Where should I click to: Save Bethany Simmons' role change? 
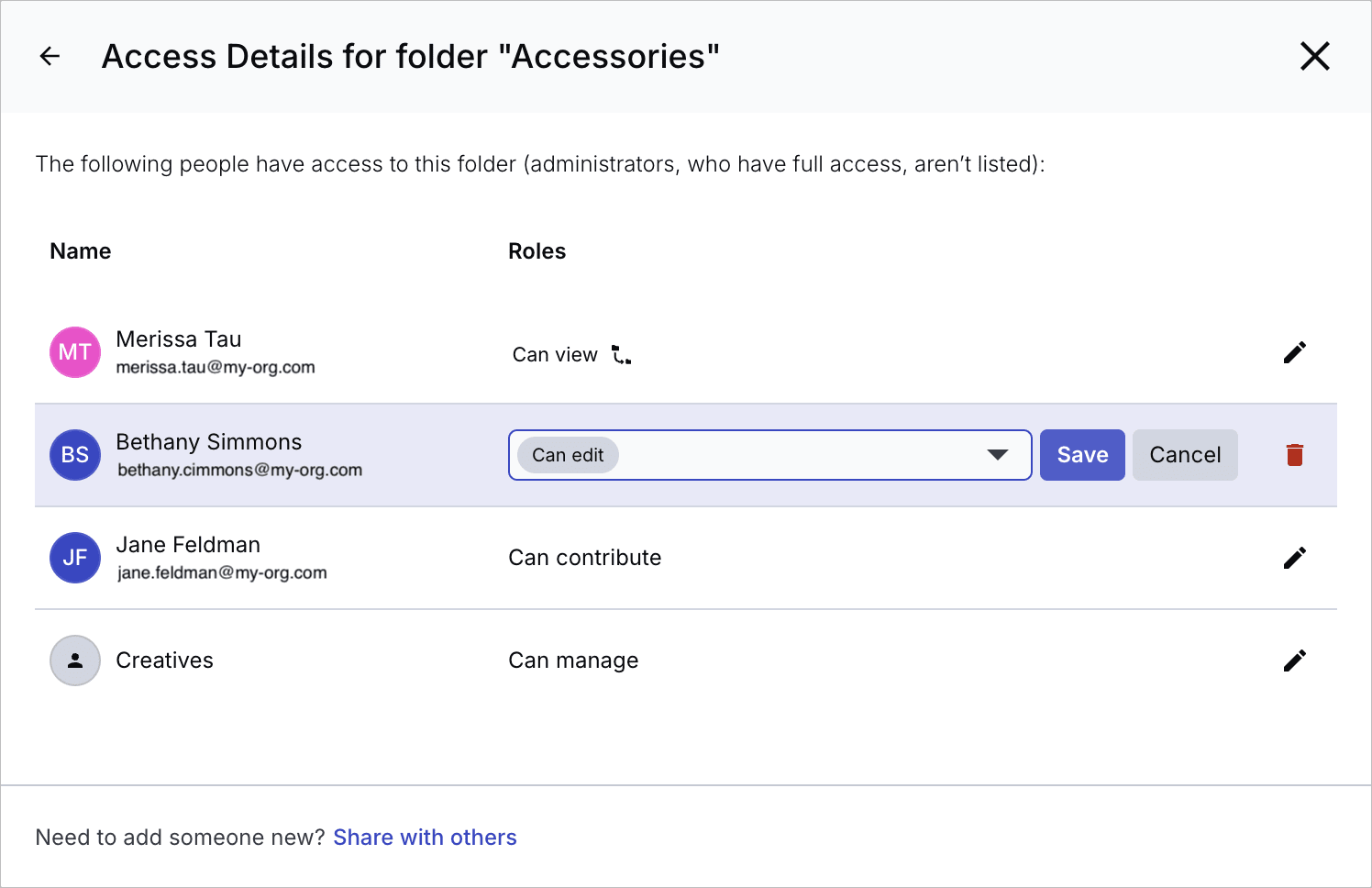point(1082,455)
